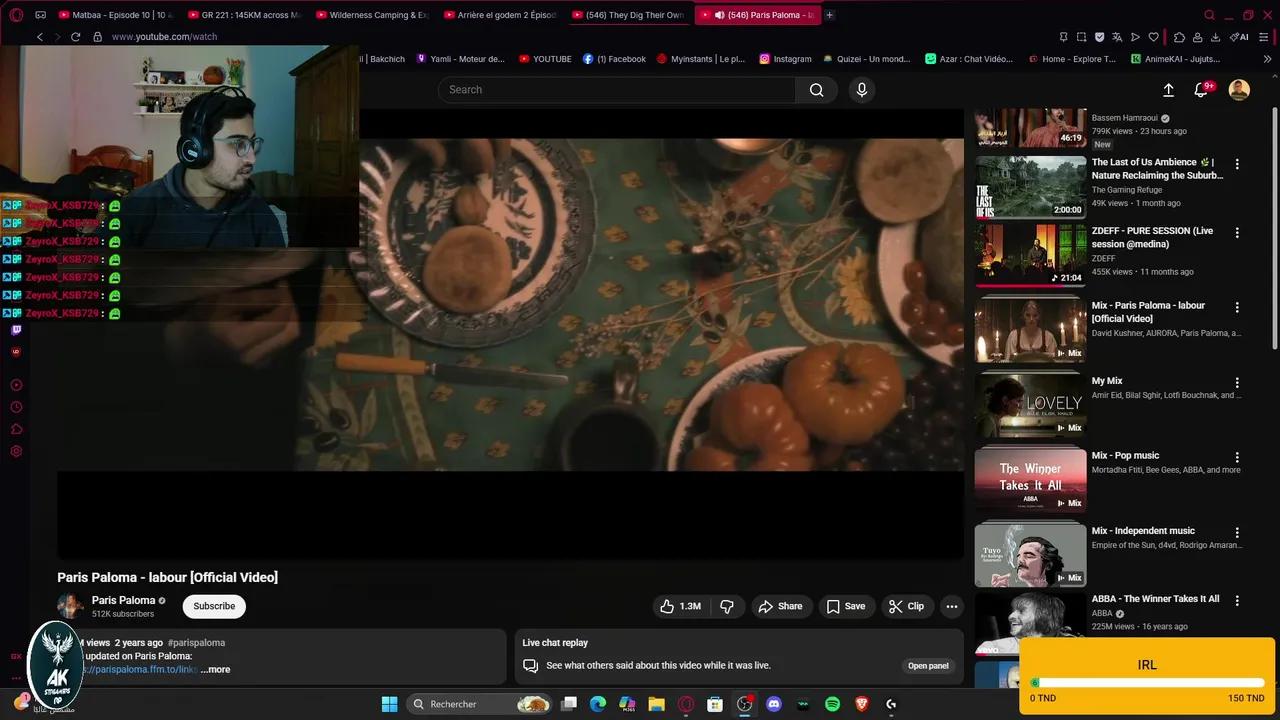Image resolution: width=1280 pixels, height=720 pixels.
Task: Open Spotify from the taskbar
Action: coord(831,704)
